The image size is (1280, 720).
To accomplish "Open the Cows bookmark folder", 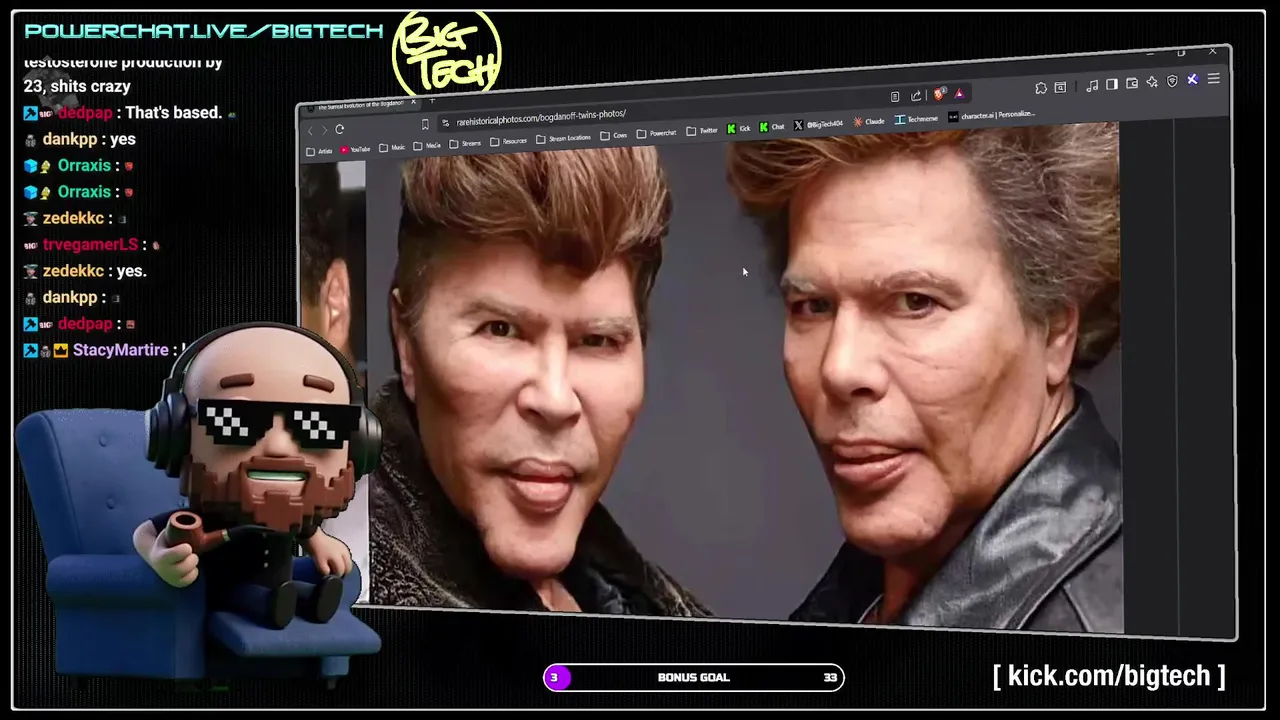I will pos(613,136).
